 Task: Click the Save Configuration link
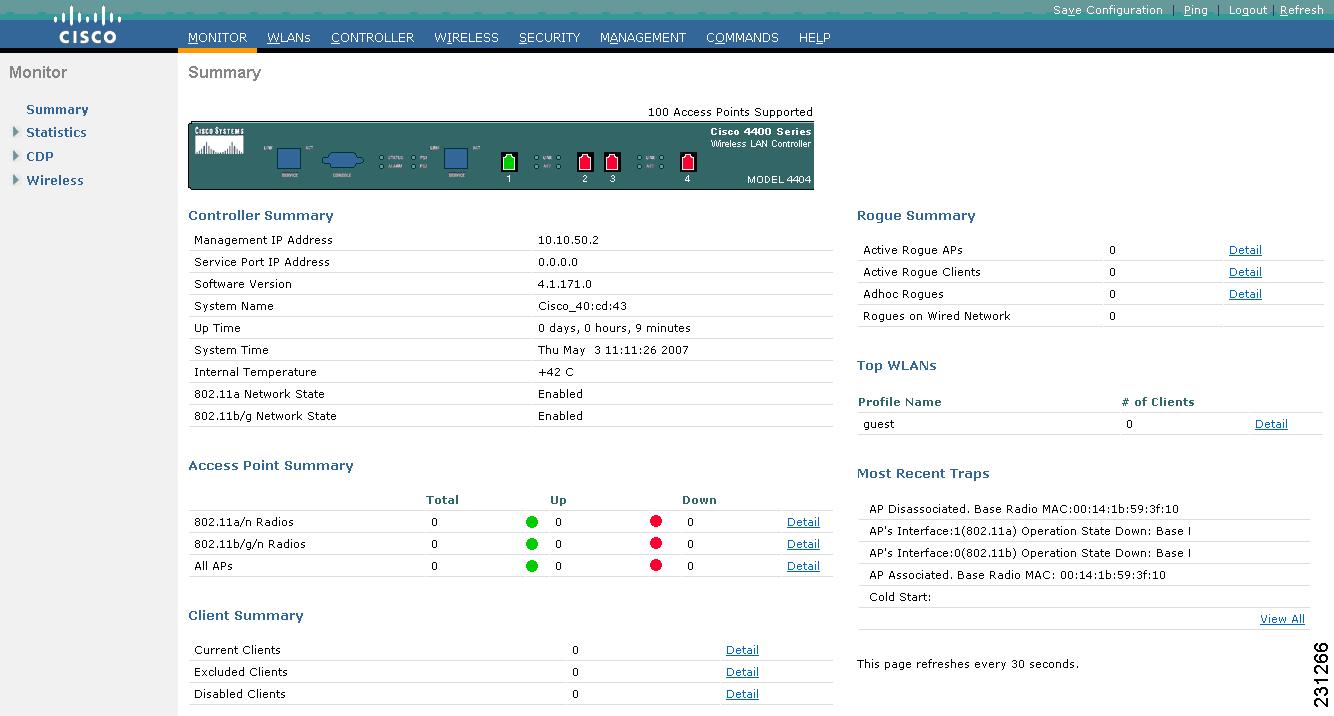[x=1108, y=10]
